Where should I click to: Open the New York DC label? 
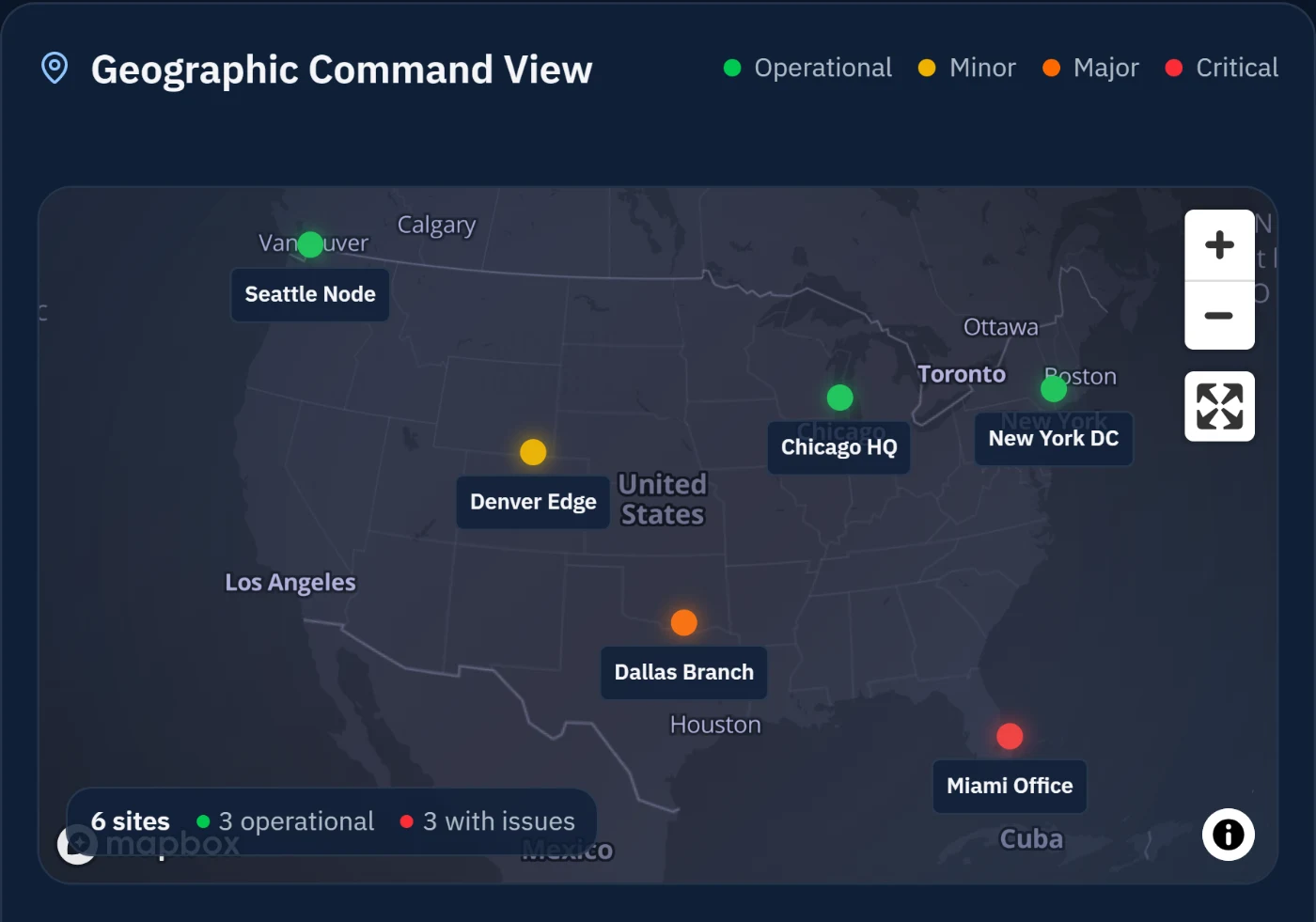pos(1054,439)
